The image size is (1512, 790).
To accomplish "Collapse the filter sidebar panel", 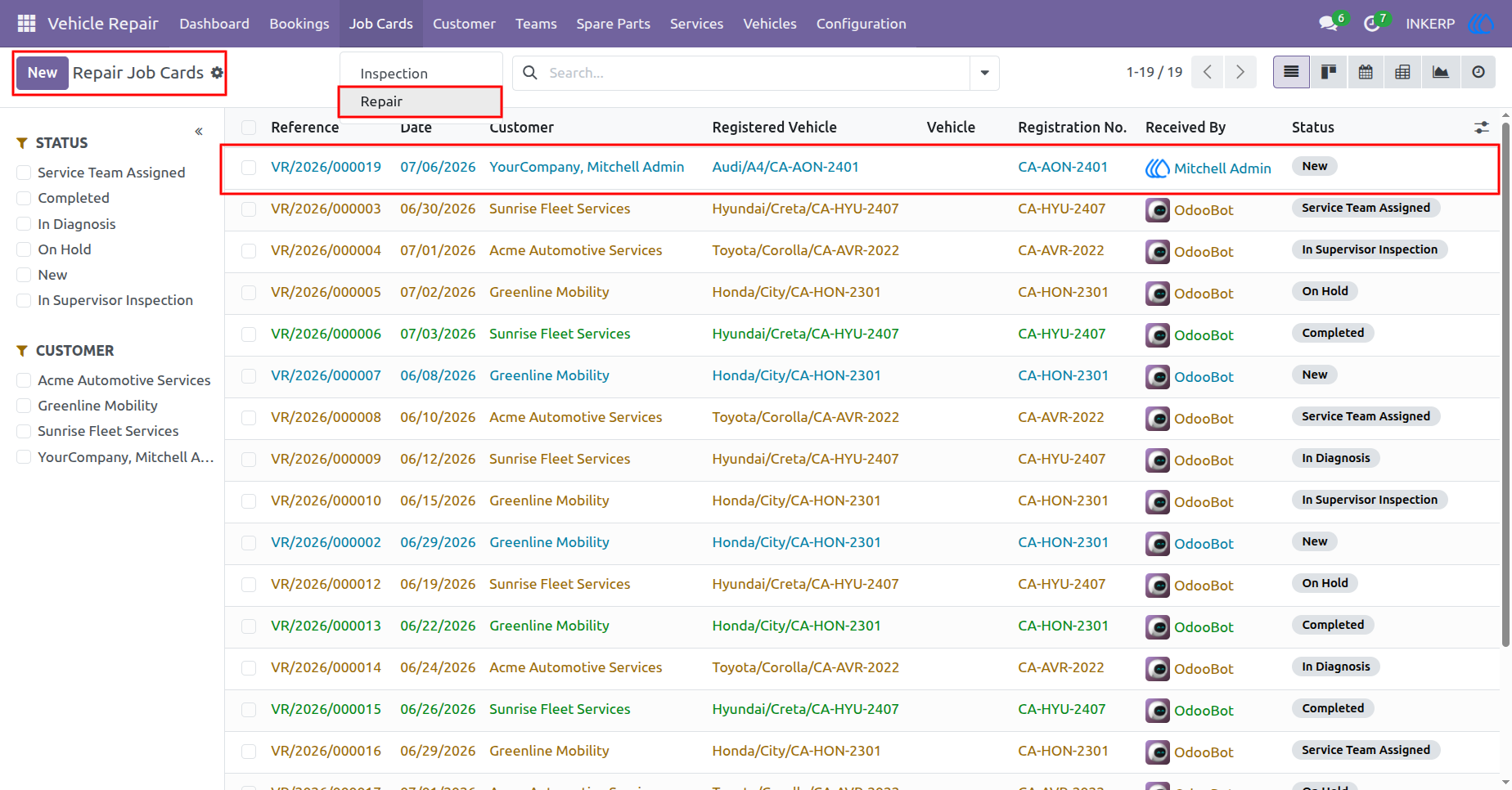I will pos(199,132).
